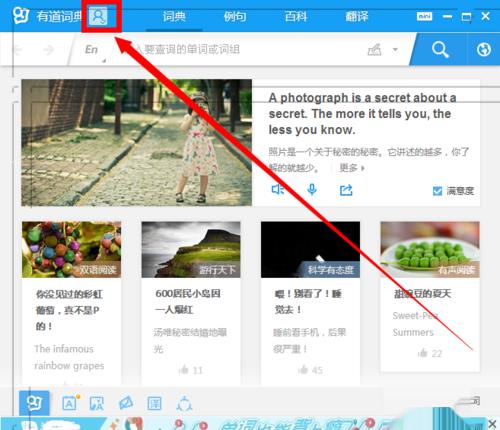Screen dimensions: 500x430
Task: Open article 你没见过的彩虹葡萄
Action: pos(69,310)
